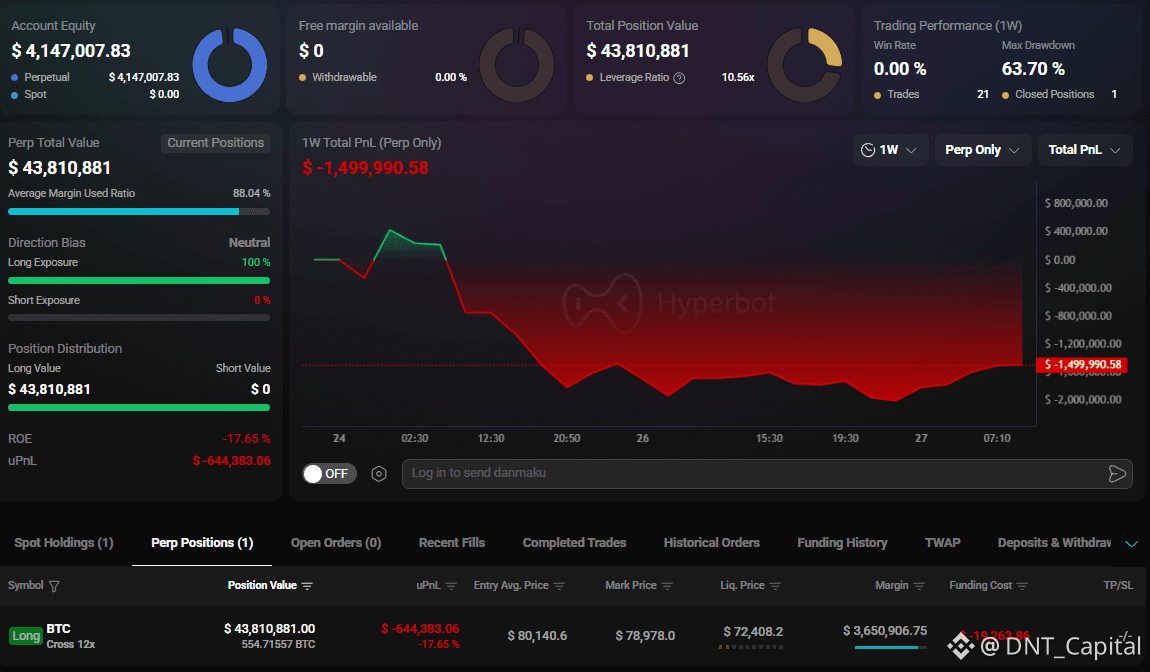Screen dimensions: 1150x672
Task: Click the Closed Positions 1 entry
Action: tap(1059, 95)
